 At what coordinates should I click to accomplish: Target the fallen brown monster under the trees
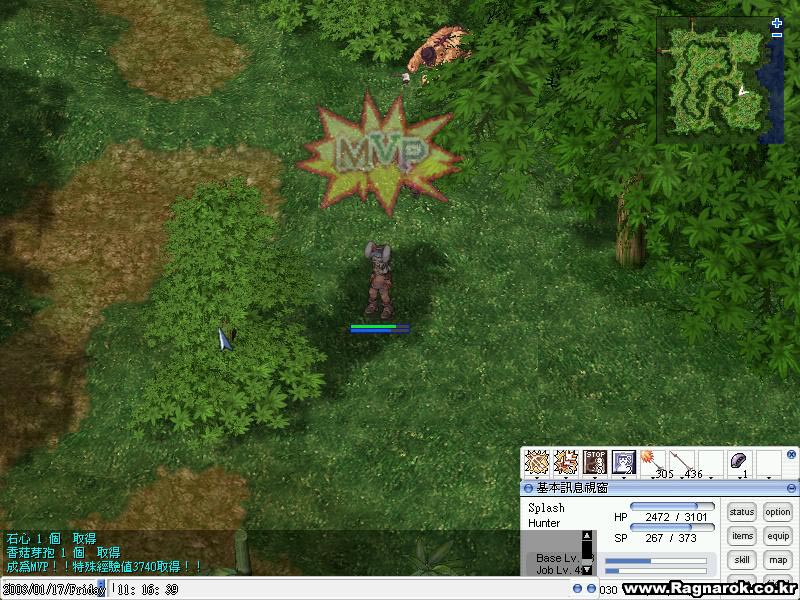point(438,51)
